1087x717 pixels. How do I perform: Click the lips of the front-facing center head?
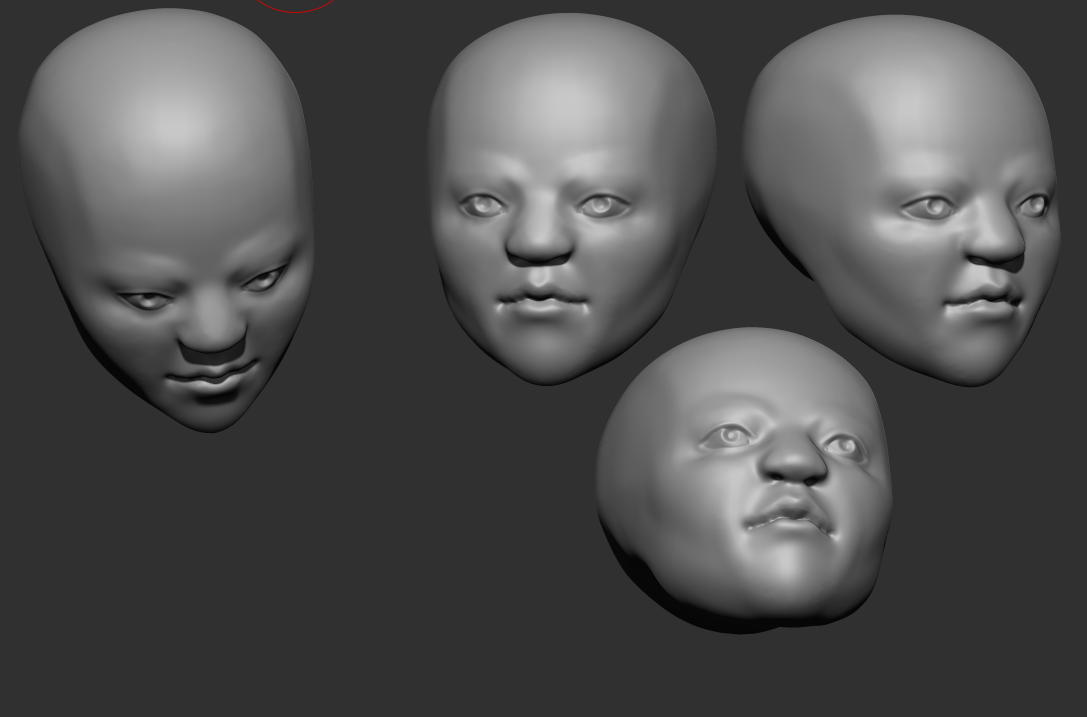[541, 300]
